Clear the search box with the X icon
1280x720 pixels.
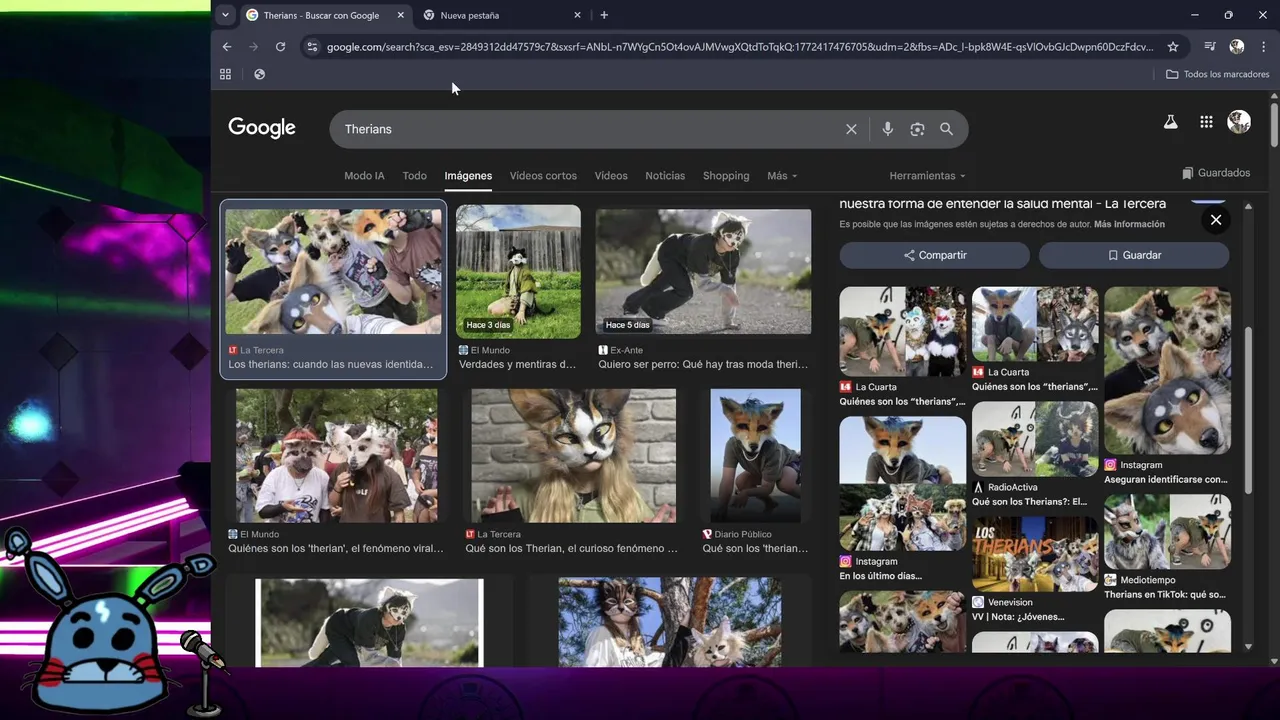(x=851, y=129)
